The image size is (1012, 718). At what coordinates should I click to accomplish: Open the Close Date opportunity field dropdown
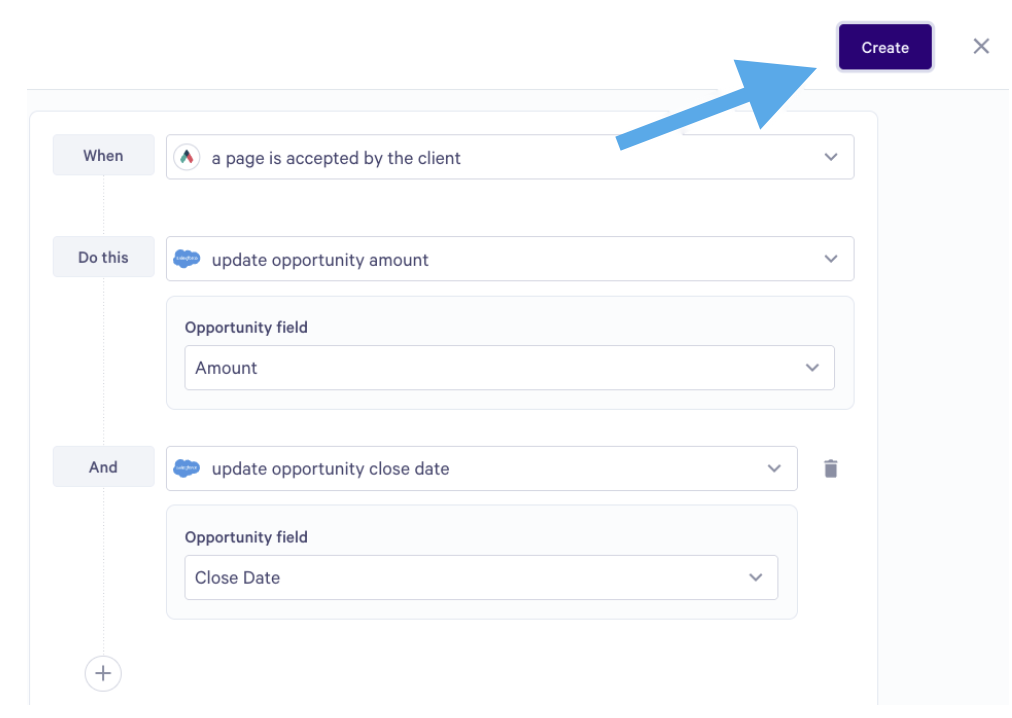click(x=481, y=577)
